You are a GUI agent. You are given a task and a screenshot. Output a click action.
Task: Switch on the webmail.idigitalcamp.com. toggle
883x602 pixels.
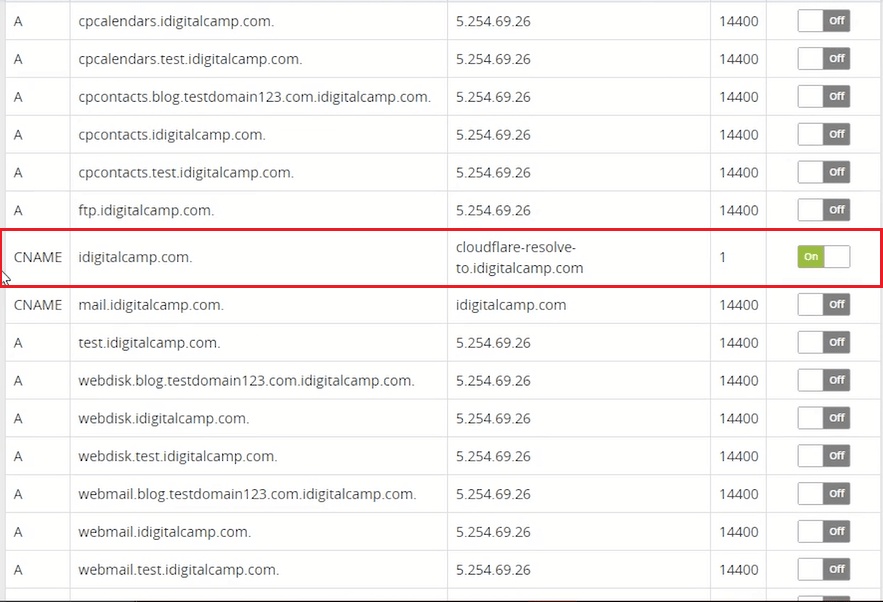[823, 532]
